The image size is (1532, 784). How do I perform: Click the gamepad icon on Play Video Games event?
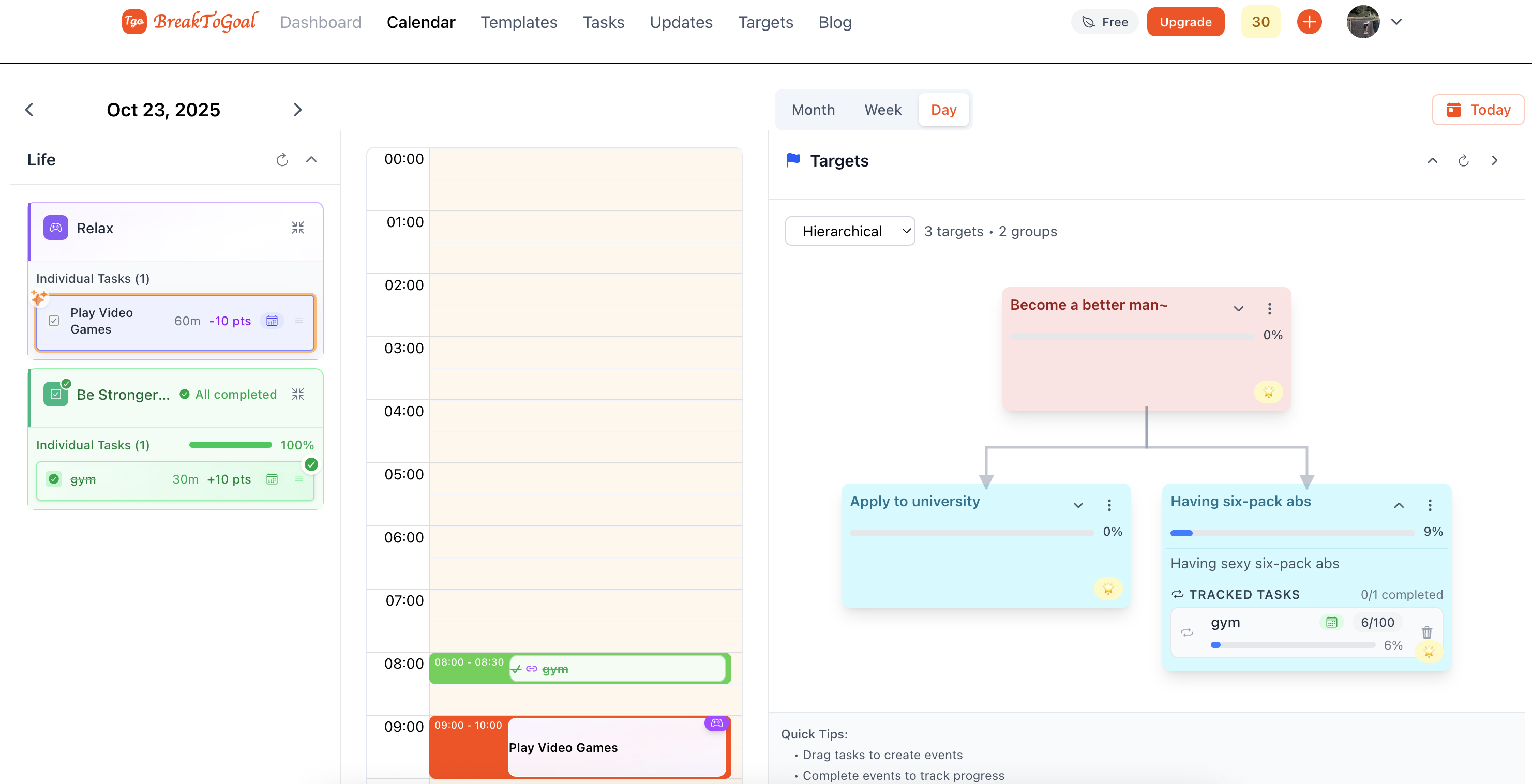point(717,724)
